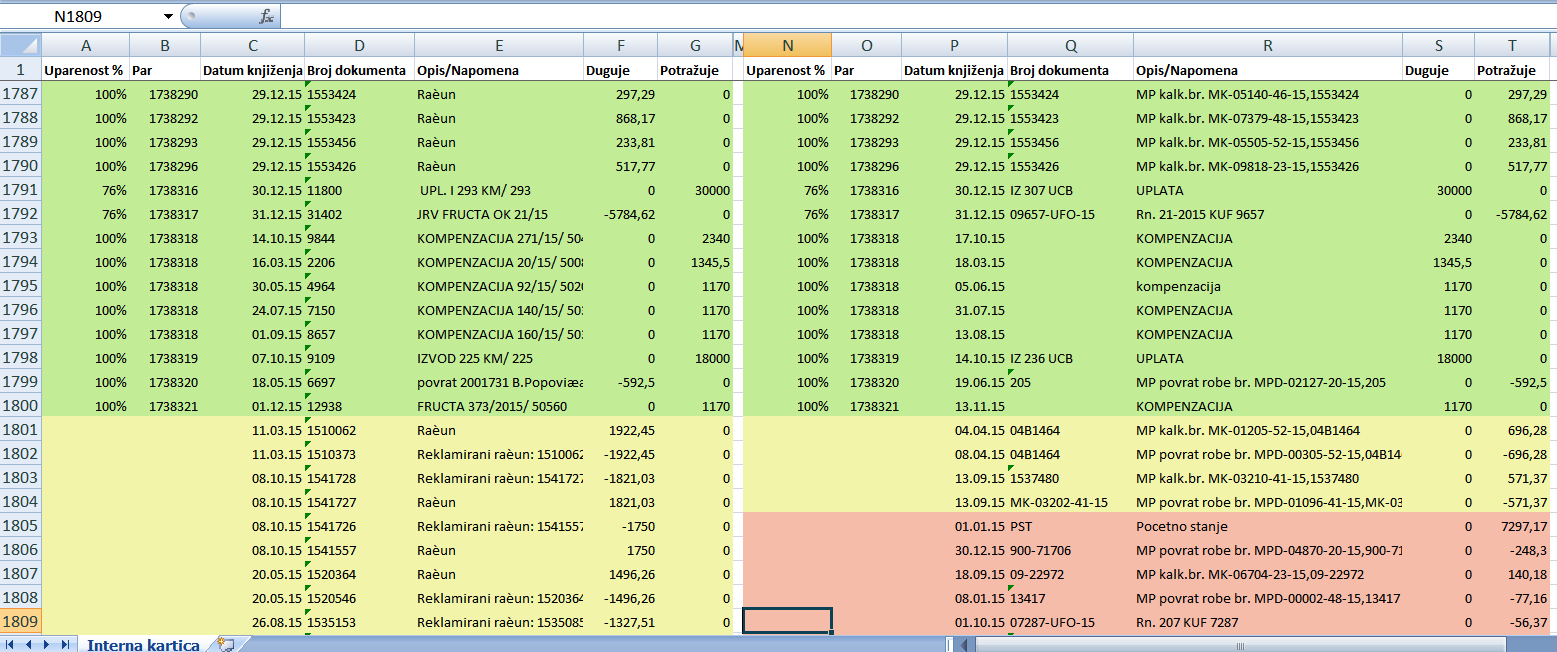Go to previous sheet using navigation arrow
The height and width of the screenshot is (652, 1557).
point(28,644)
